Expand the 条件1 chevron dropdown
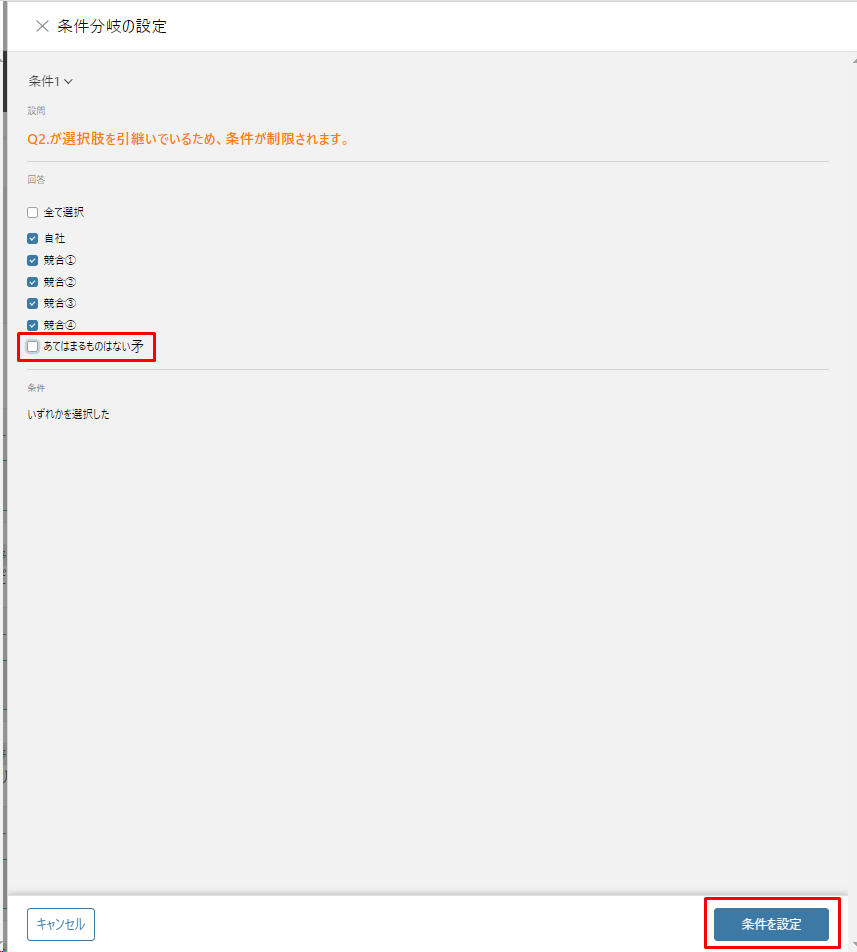 point(69,81)
